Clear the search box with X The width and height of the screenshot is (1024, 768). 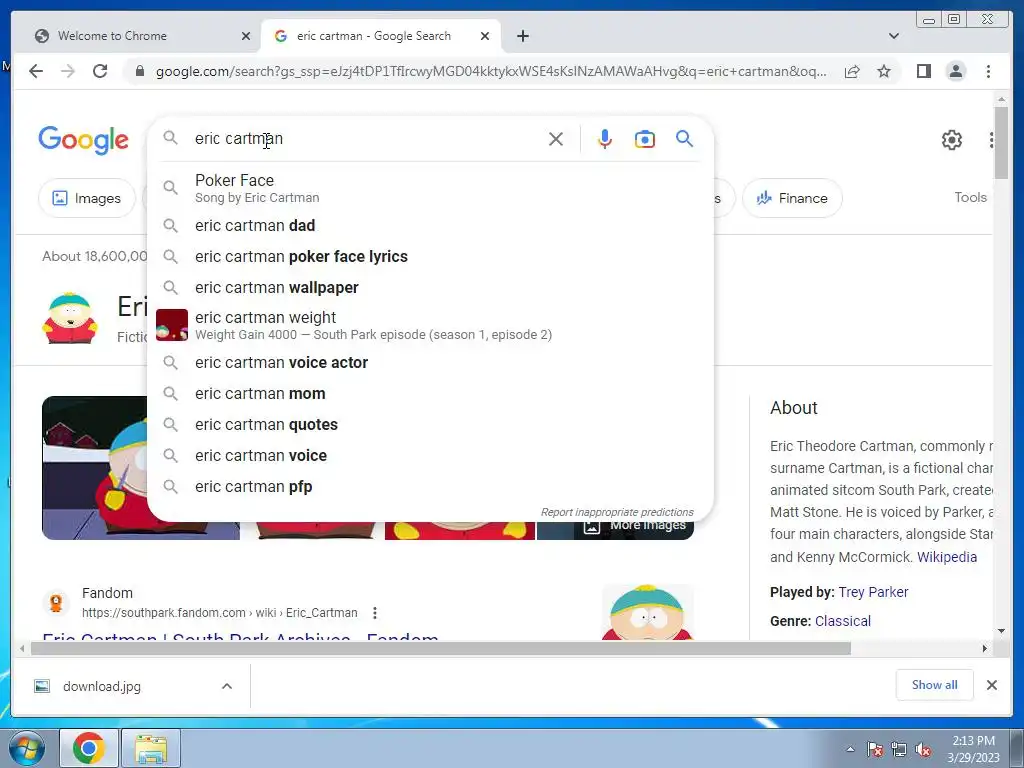556,139
